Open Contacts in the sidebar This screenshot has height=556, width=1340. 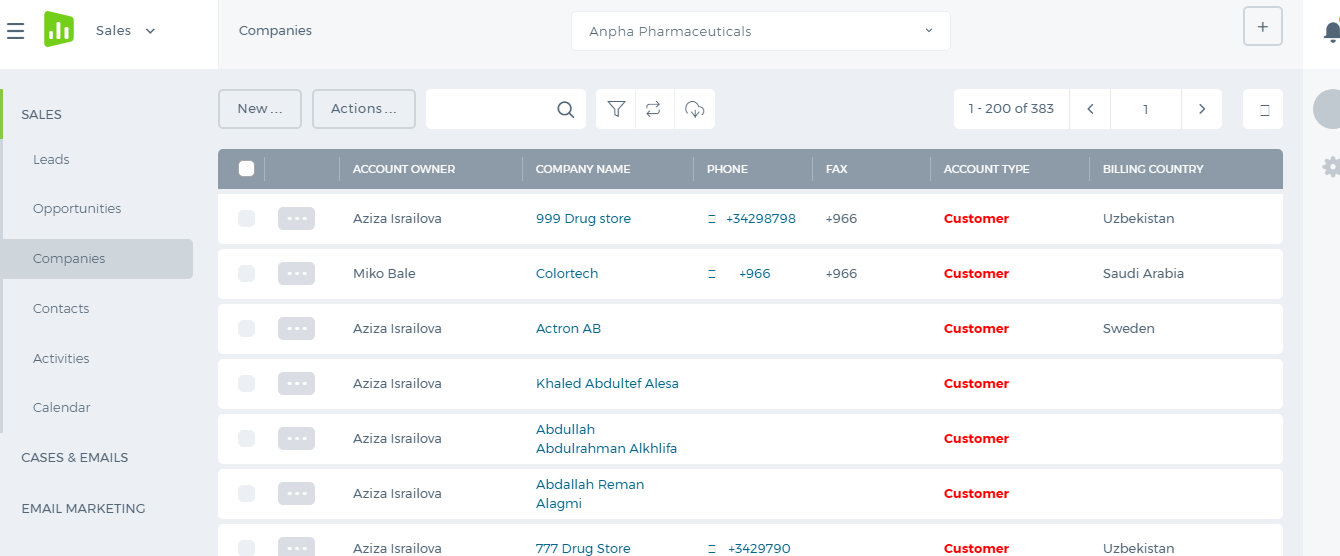click(x=61, y=309)
